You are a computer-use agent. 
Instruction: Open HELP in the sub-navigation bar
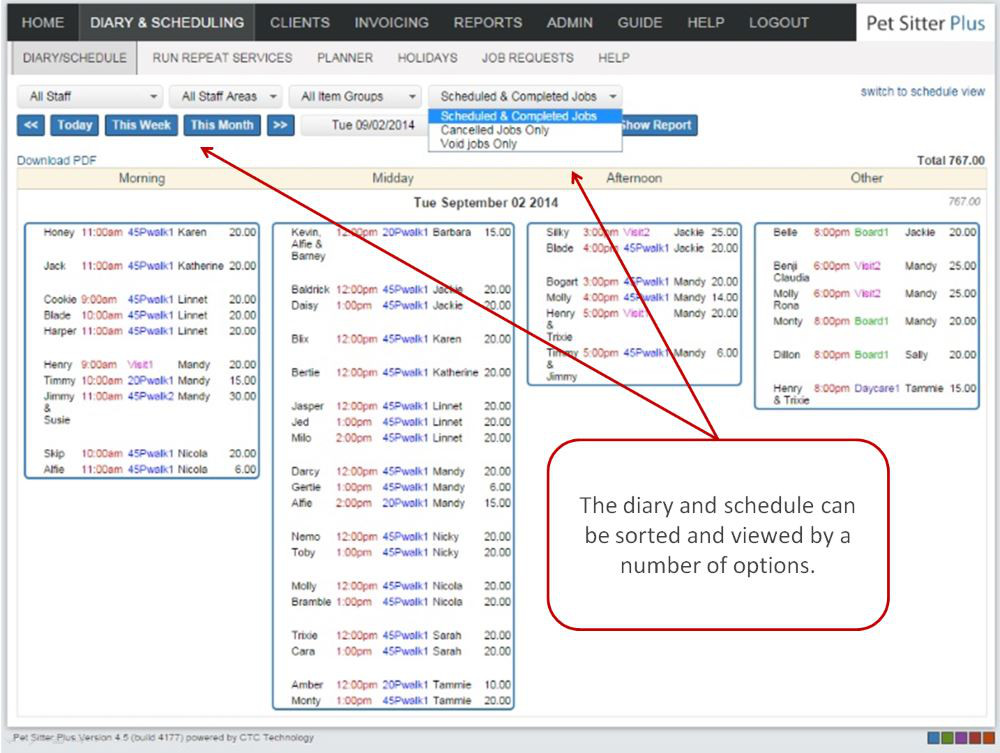(614, 57)
